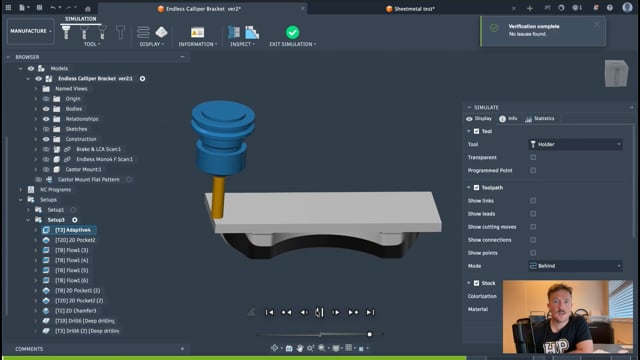Click the second Inspect icon
Image resolution: width=640 pixels, height=360 pixels.
coord(252,32)
